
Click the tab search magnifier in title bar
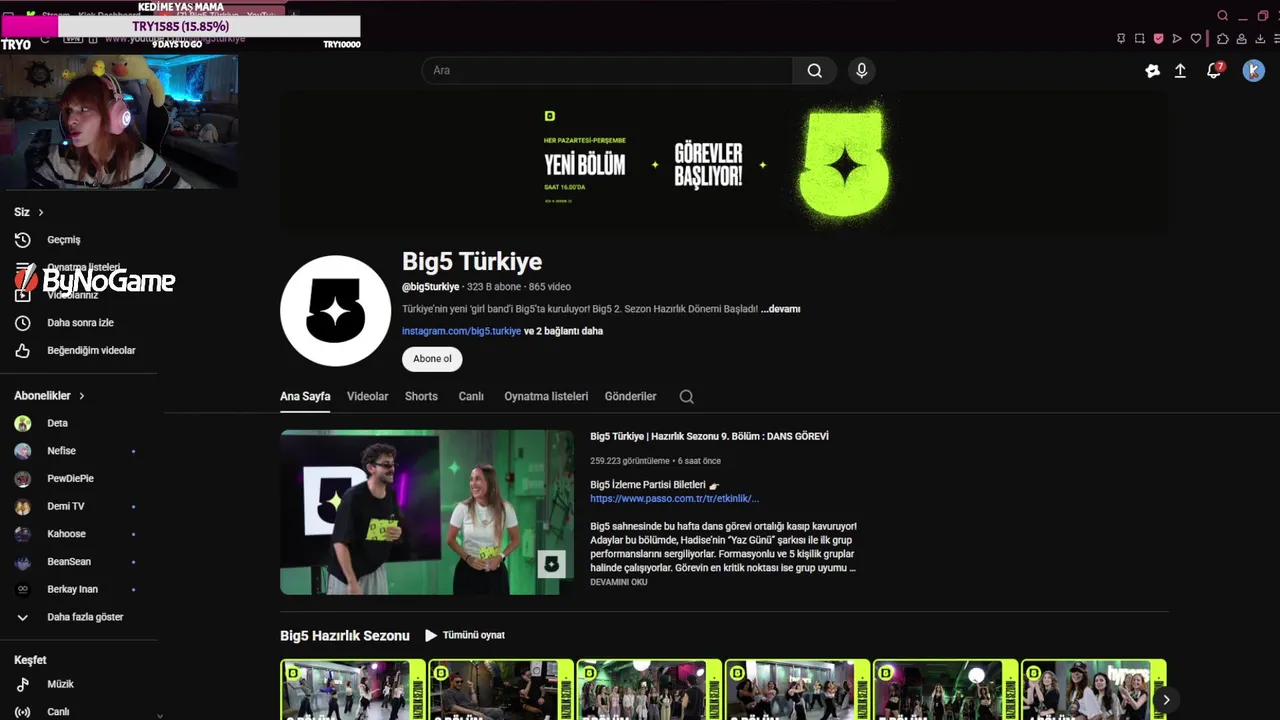[1222, 15]
